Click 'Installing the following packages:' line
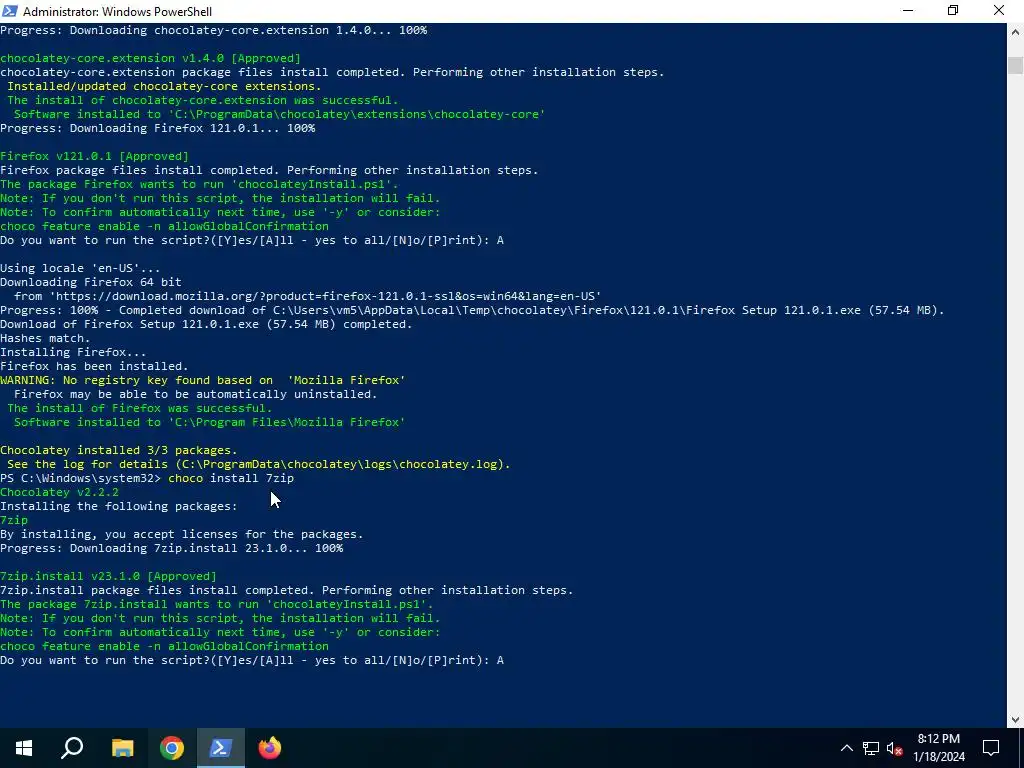 119,506
